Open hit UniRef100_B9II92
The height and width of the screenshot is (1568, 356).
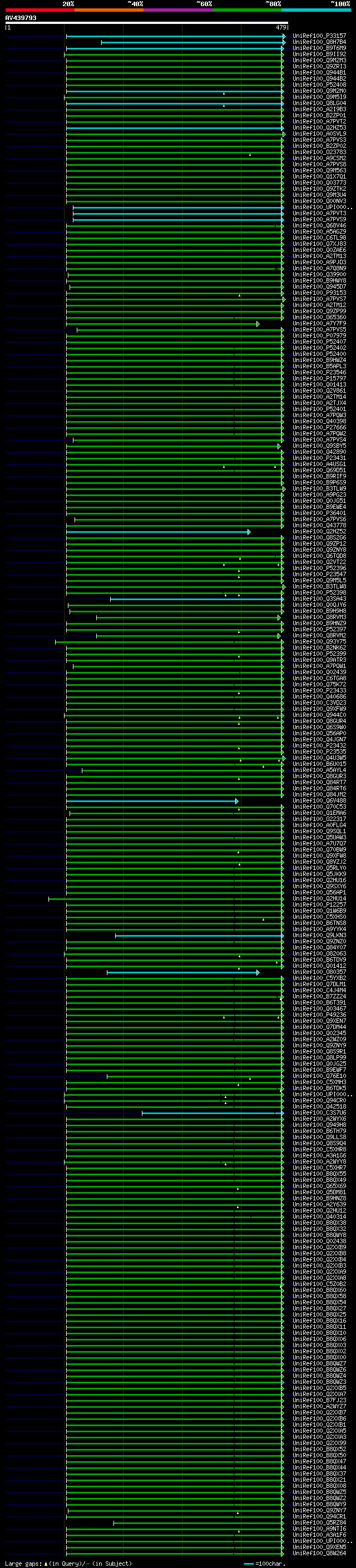(319, 54)
